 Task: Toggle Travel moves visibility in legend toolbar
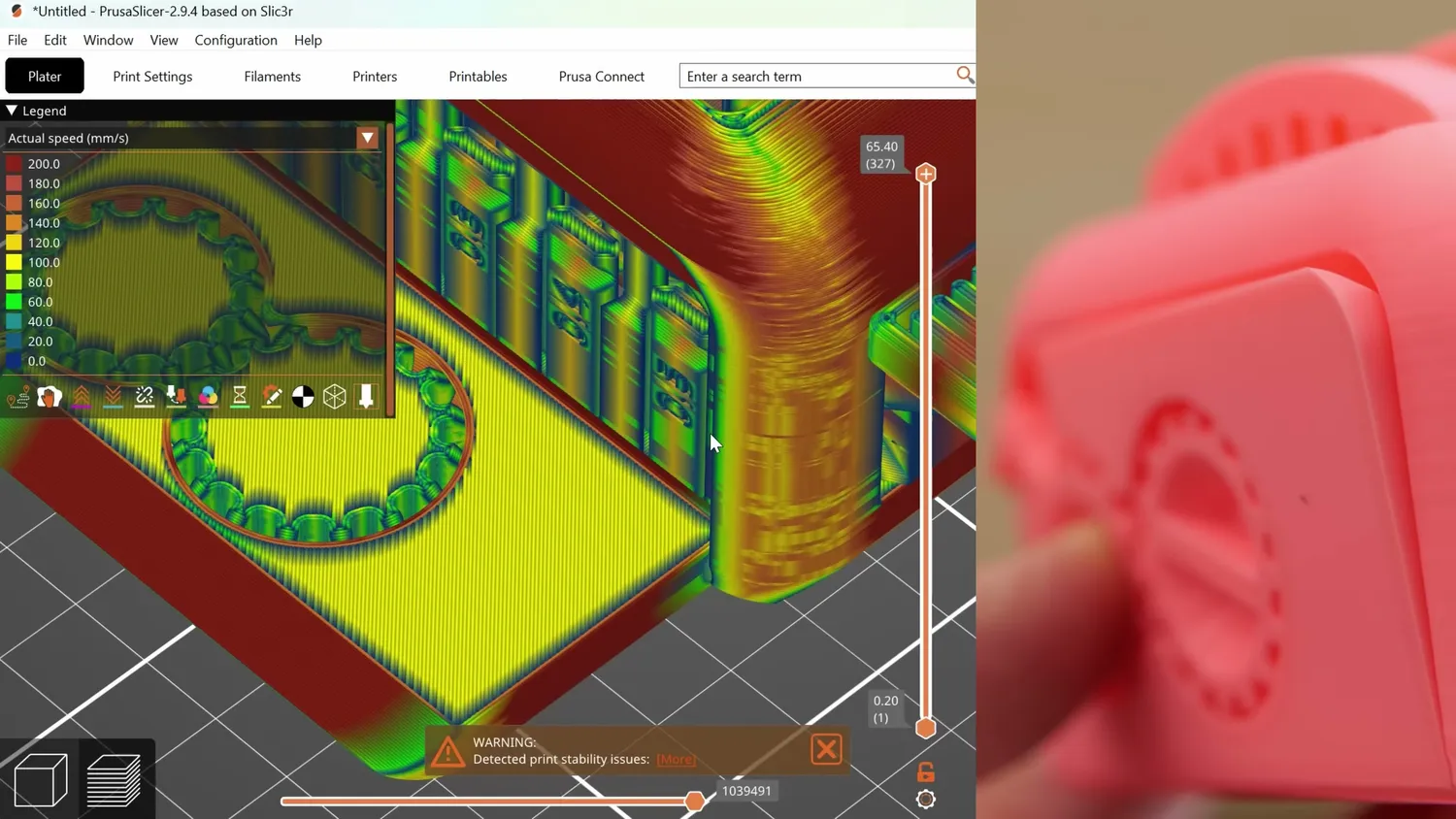click(x=17, y=397)
